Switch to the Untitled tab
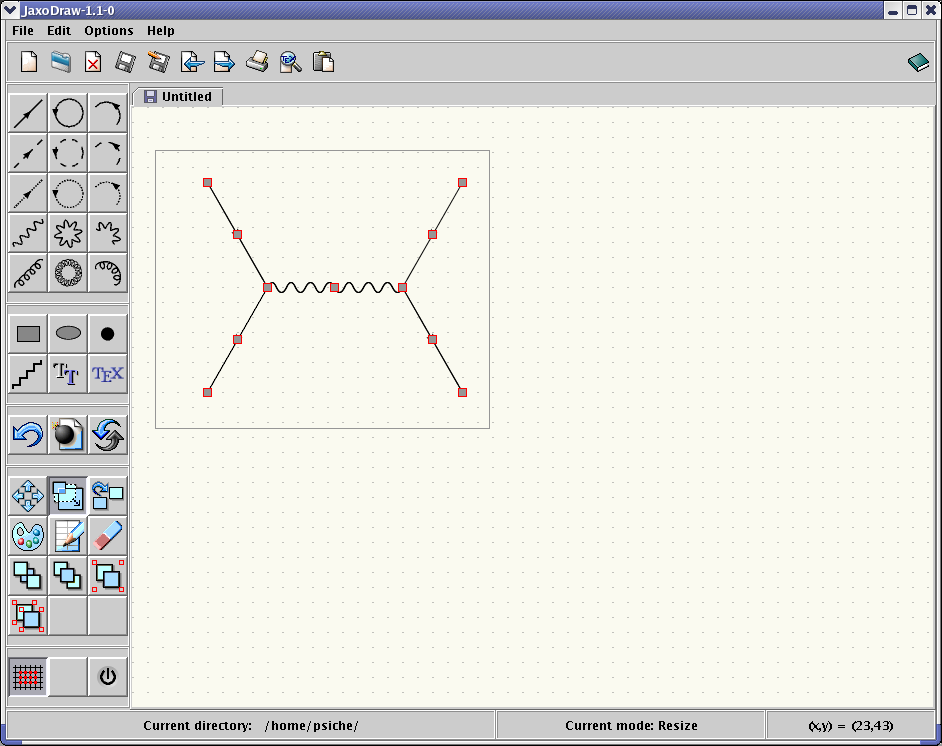The width and height of the screenshot is (942, 746). [178, 97]
